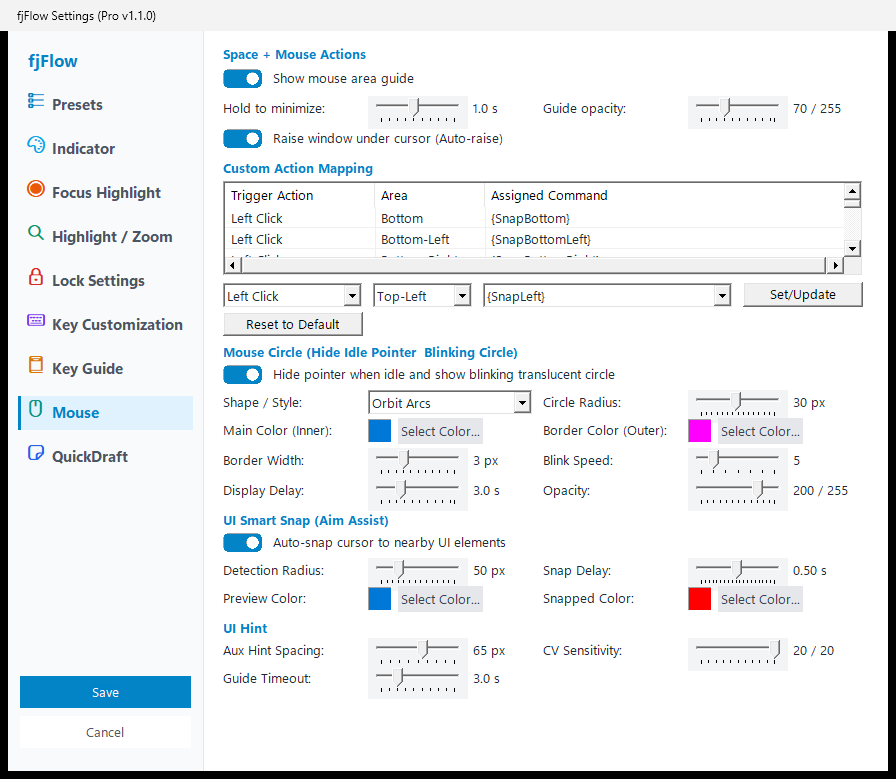896x779 pixels.
Task: Click the Display Delay slider
Action: (x=418, y=493)
